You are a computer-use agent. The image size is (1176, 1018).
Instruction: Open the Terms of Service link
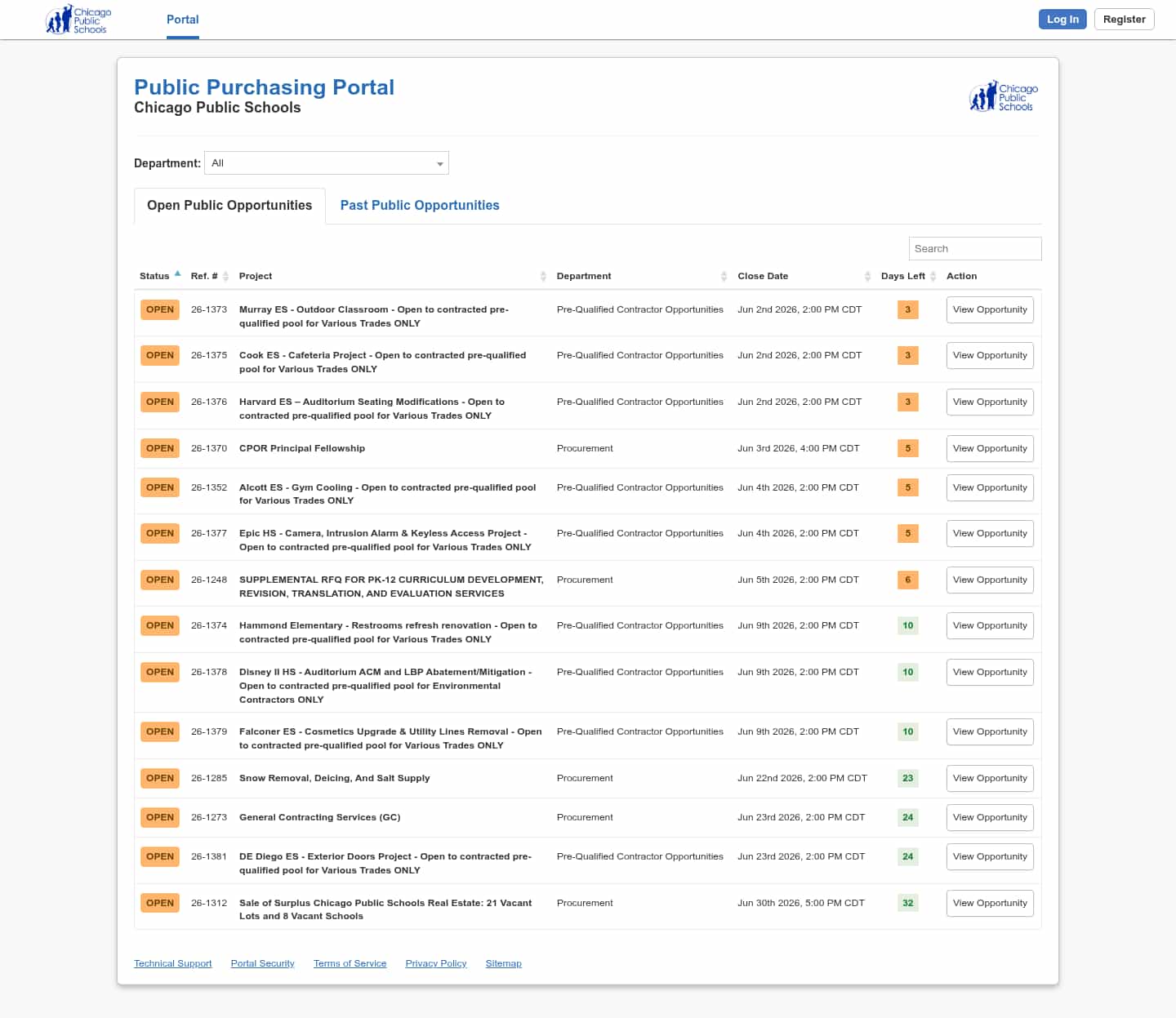[x=350, y=964]
